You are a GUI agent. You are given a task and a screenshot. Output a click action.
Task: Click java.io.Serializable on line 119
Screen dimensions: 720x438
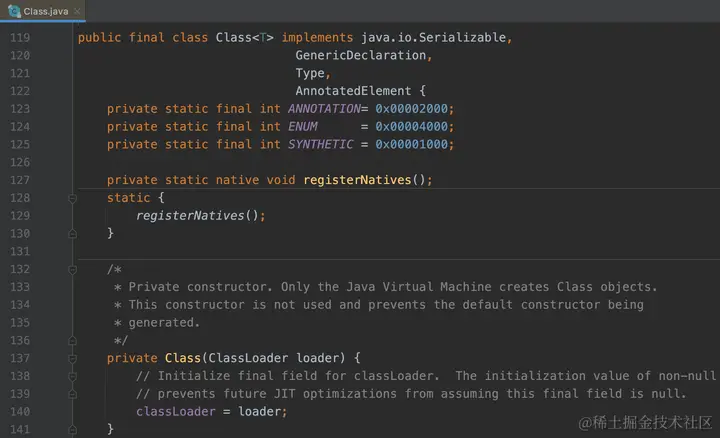[x=433, y=38]
